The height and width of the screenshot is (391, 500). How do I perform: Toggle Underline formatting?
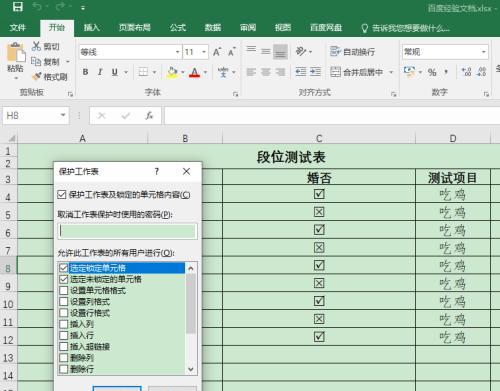click(115, 72)
